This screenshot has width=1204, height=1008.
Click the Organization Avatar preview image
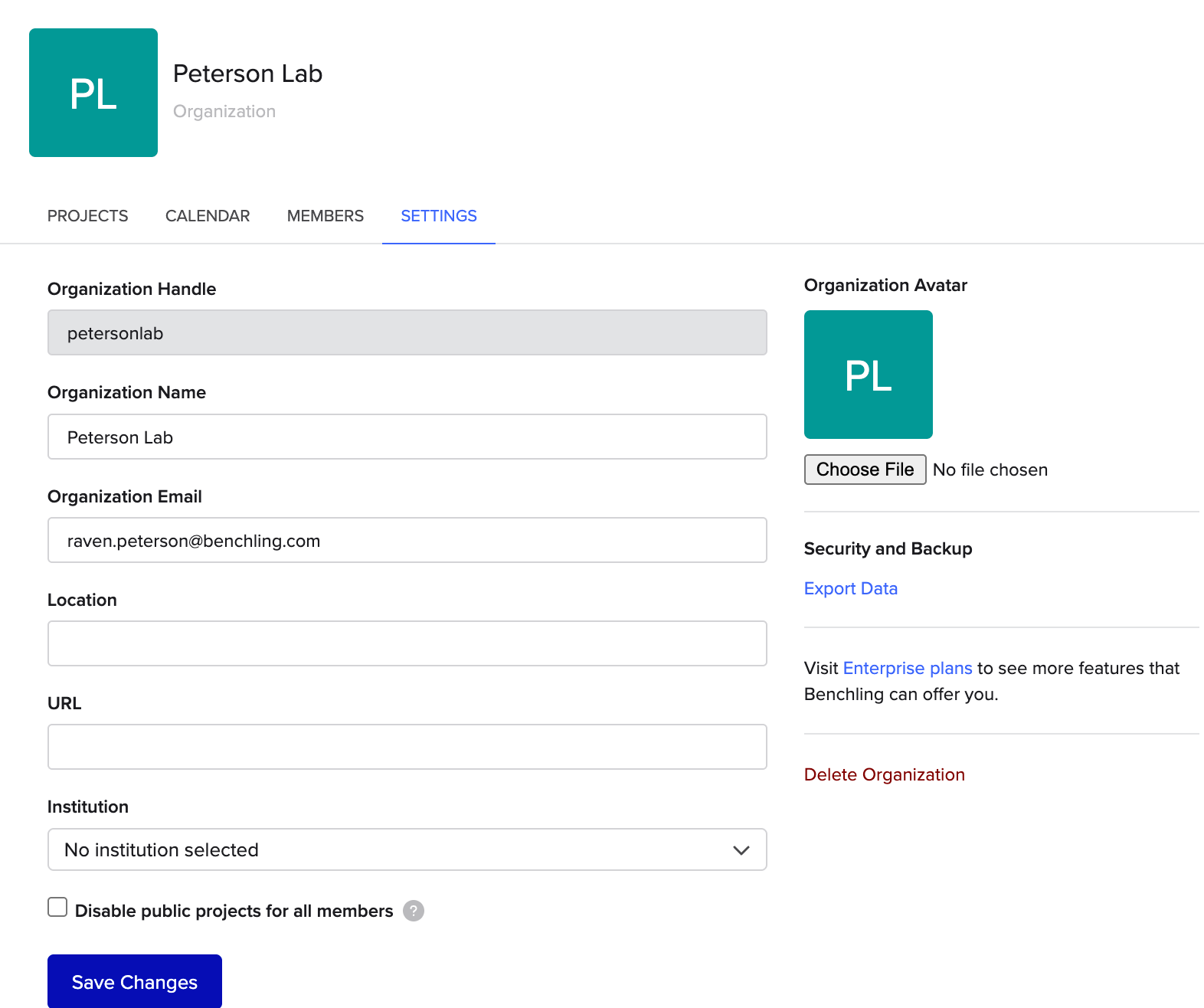pyautogui.click(x=868, y=375)
